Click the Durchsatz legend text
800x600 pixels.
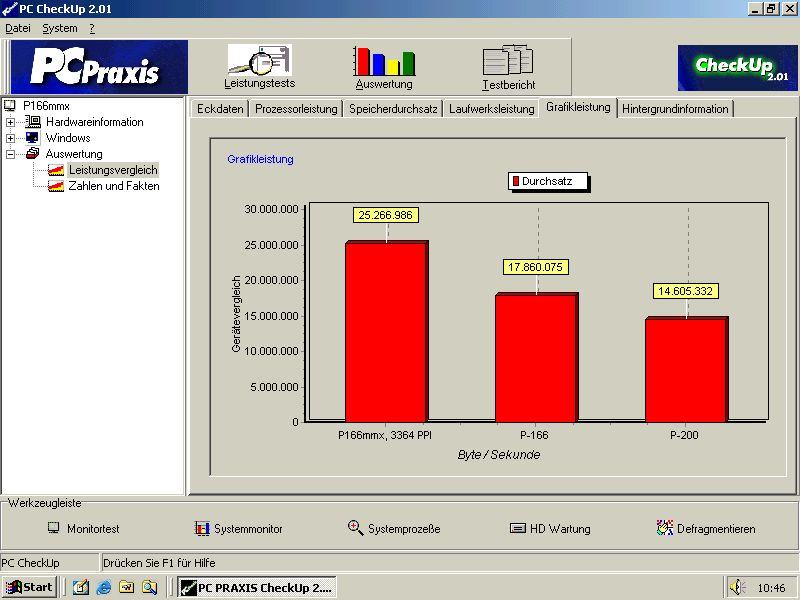[x=547, y=181]
